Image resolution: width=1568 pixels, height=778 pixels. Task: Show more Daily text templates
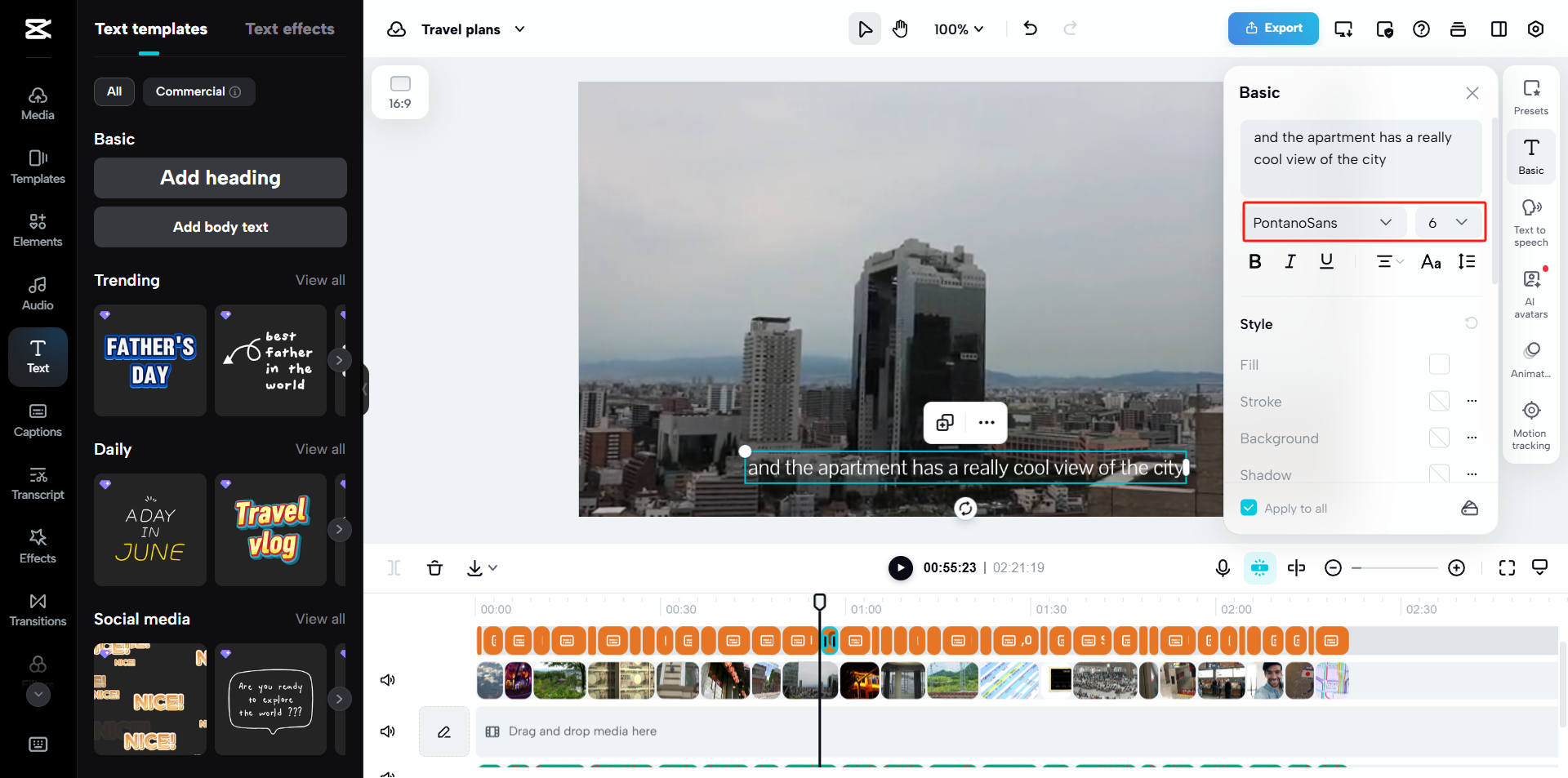point(340,529)
